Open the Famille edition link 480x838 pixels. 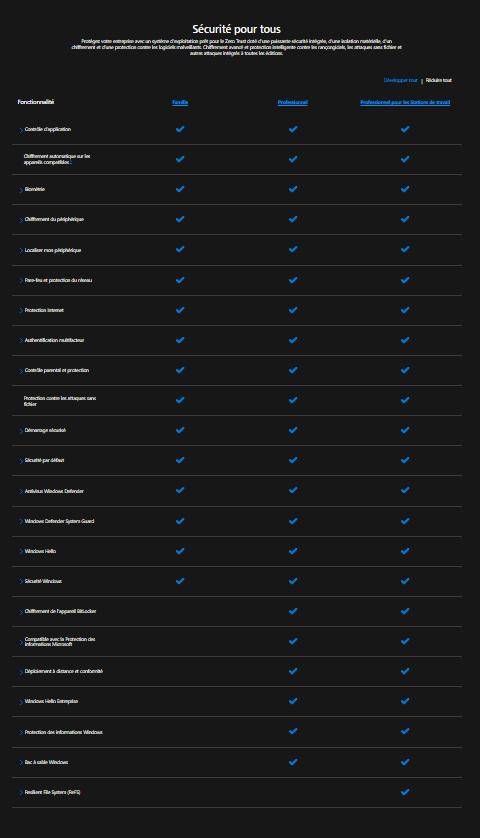(180, 102)
